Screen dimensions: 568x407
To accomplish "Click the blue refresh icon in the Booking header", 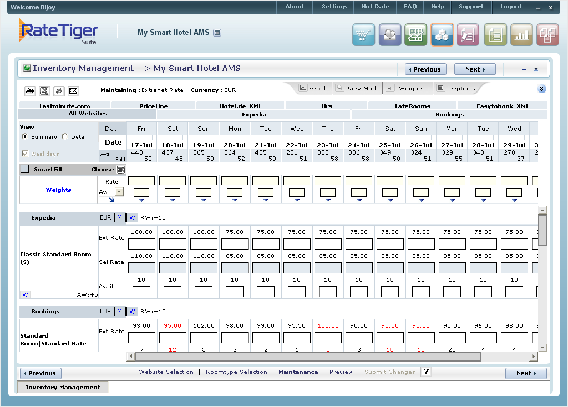I will (132, 311).
